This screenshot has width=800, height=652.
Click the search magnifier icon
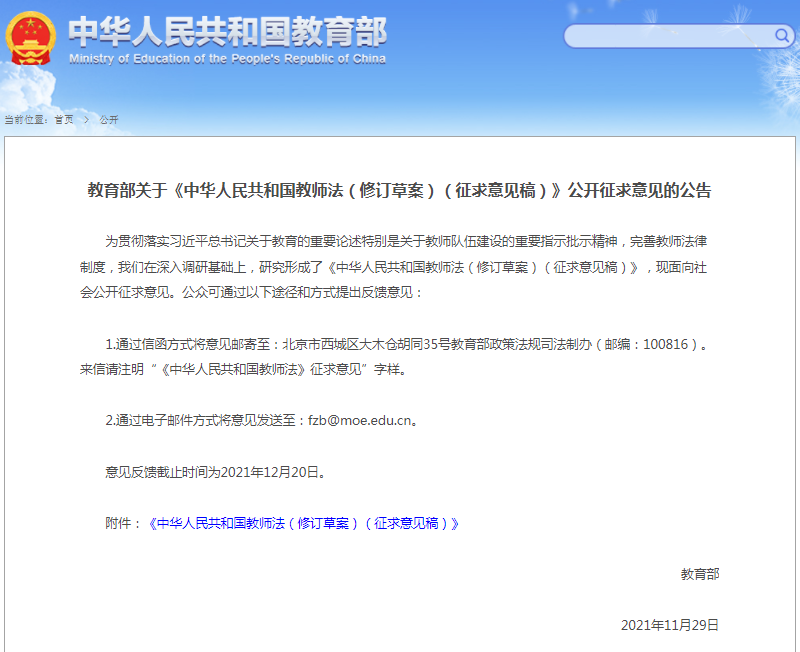782,35
